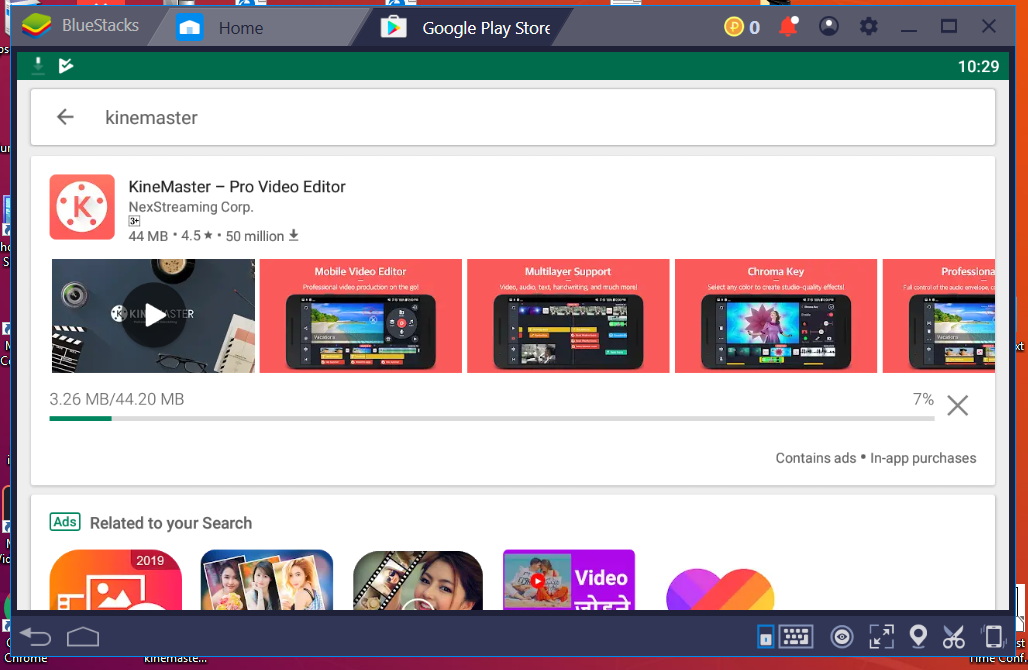
Task: Click the Play Store check notification icon
Action: [66, 65]
